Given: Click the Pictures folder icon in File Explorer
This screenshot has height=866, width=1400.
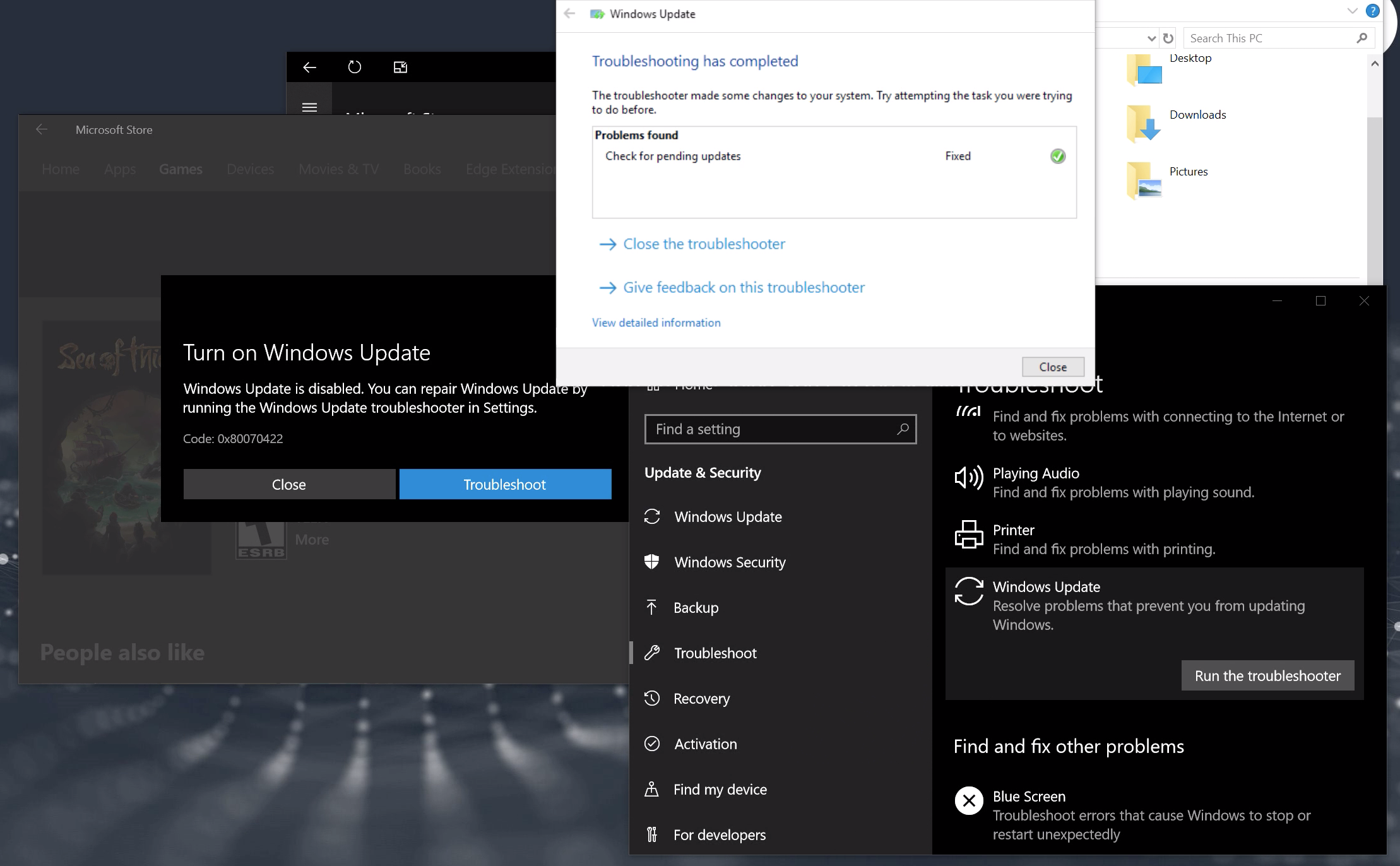Looking at the screenshot, I should [x=1144, y=181].
